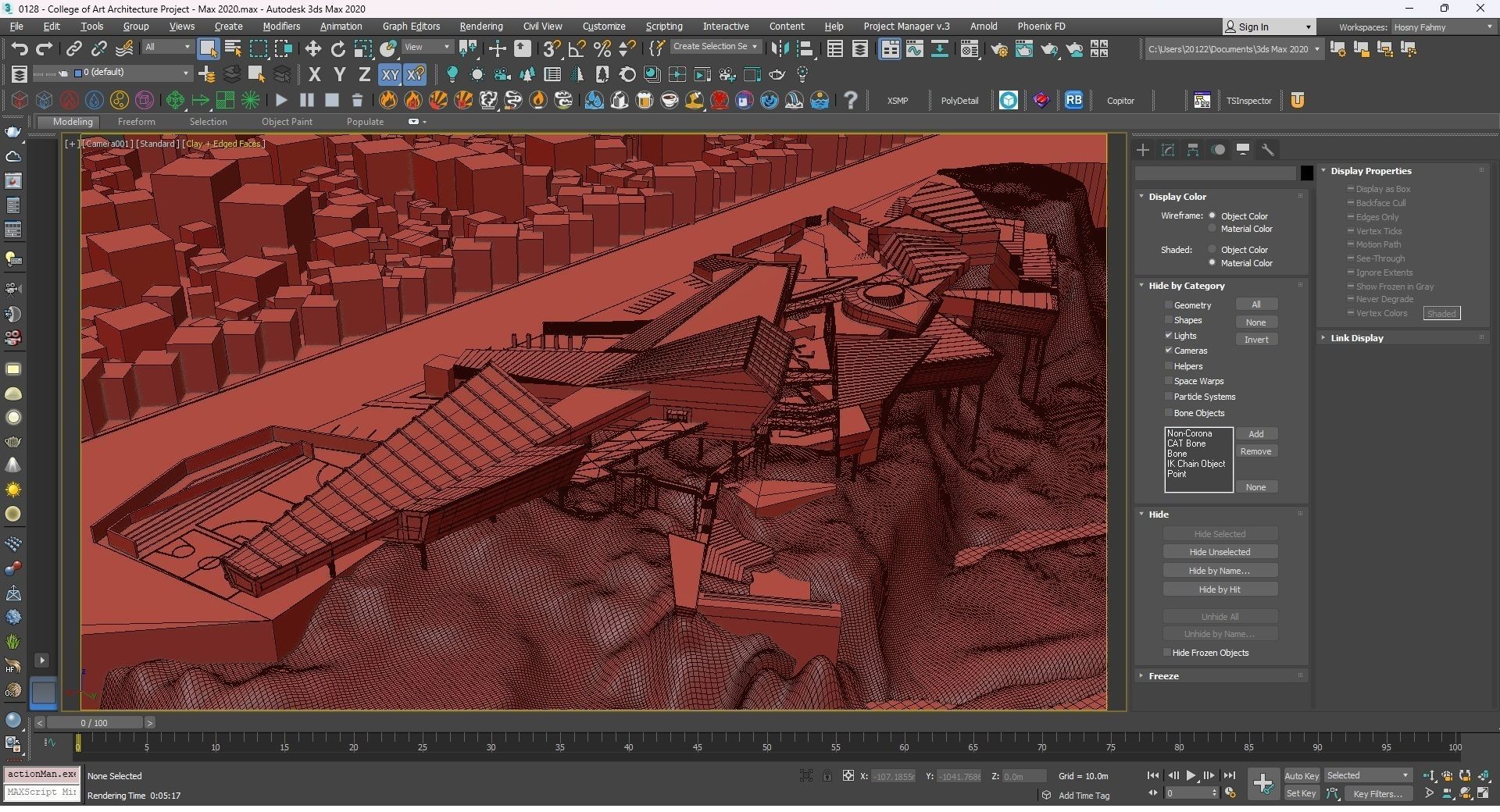Open the Workspaces dropdown
This screenshot has width=1500, height=812.
1442,27
